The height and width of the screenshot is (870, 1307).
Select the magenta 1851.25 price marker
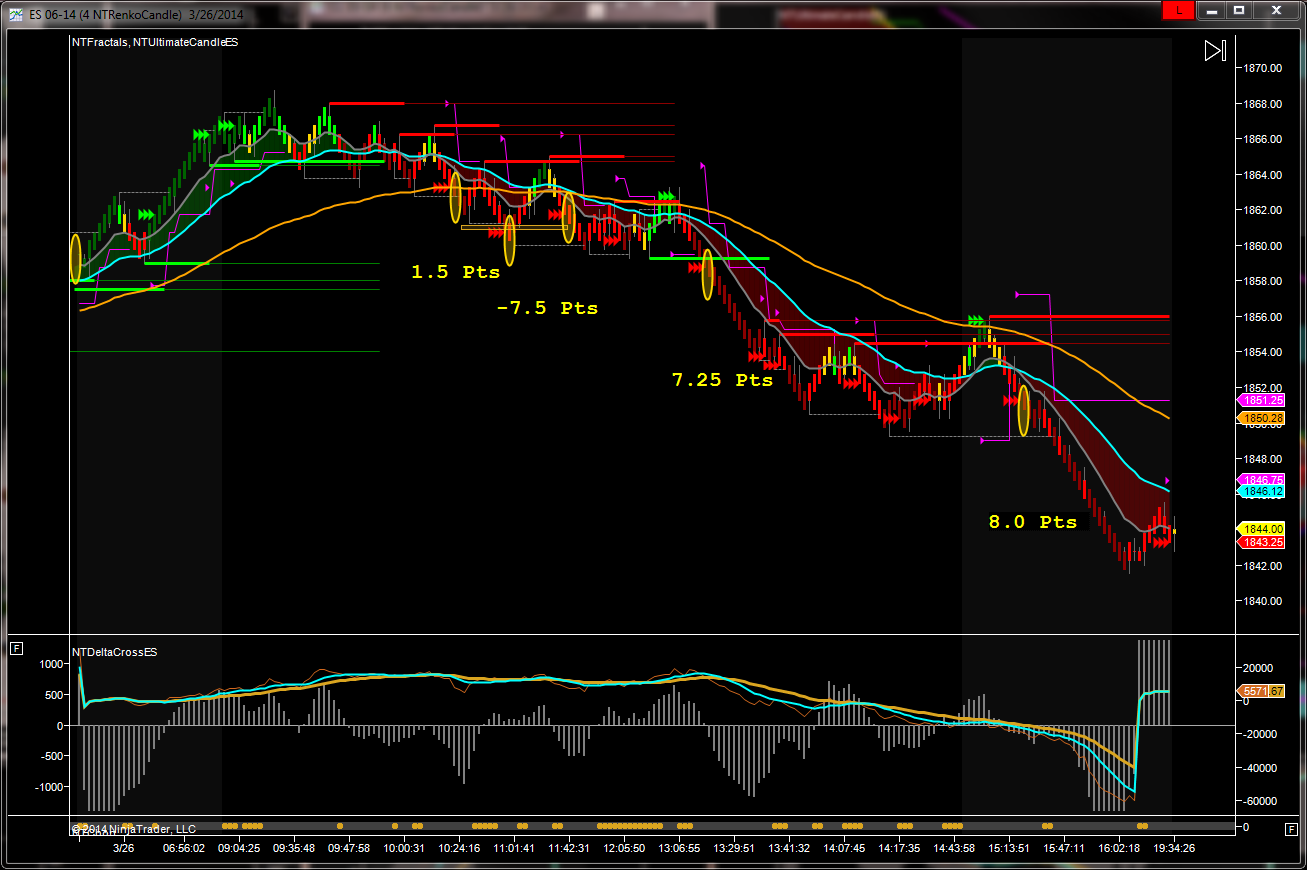coord(1264,400)
